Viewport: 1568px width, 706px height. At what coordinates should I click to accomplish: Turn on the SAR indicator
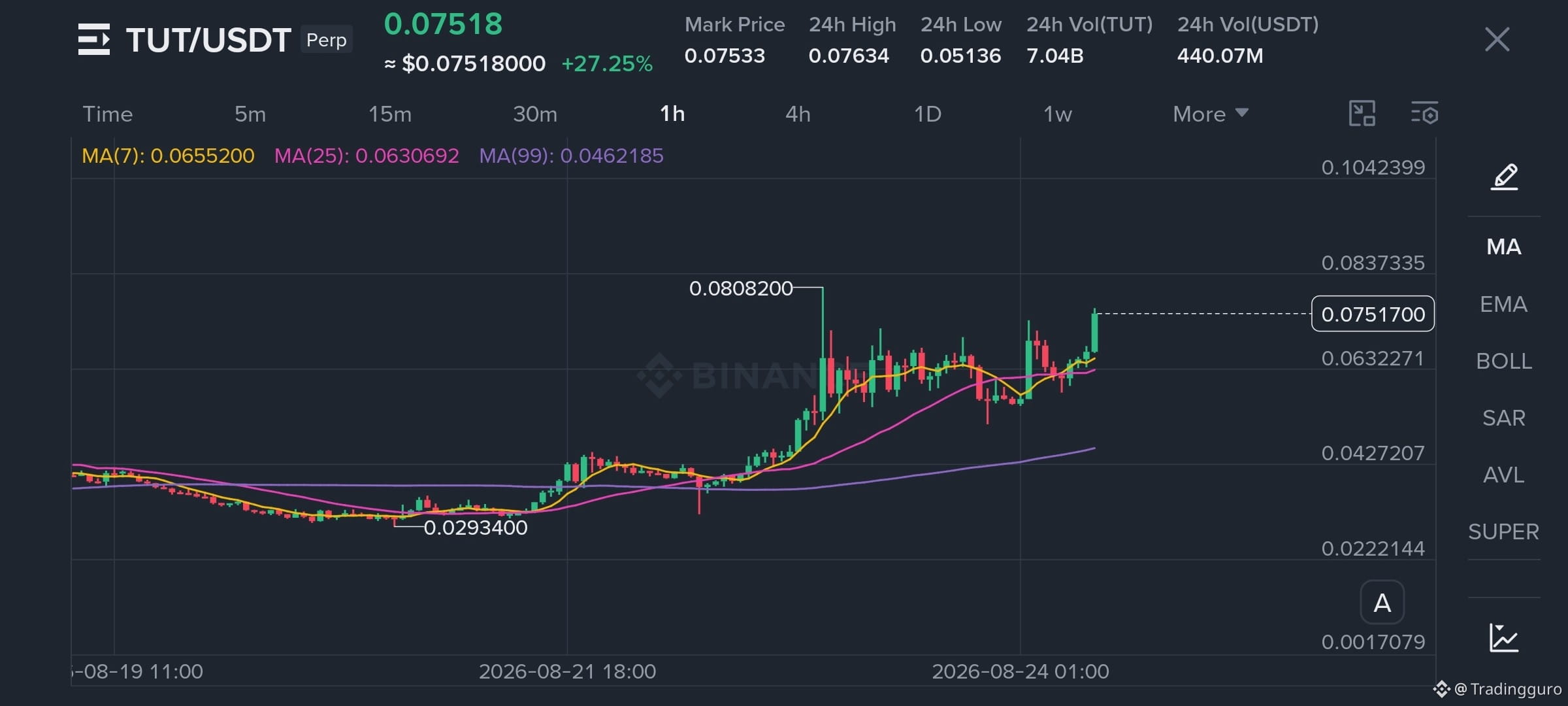click(1504, 418)
